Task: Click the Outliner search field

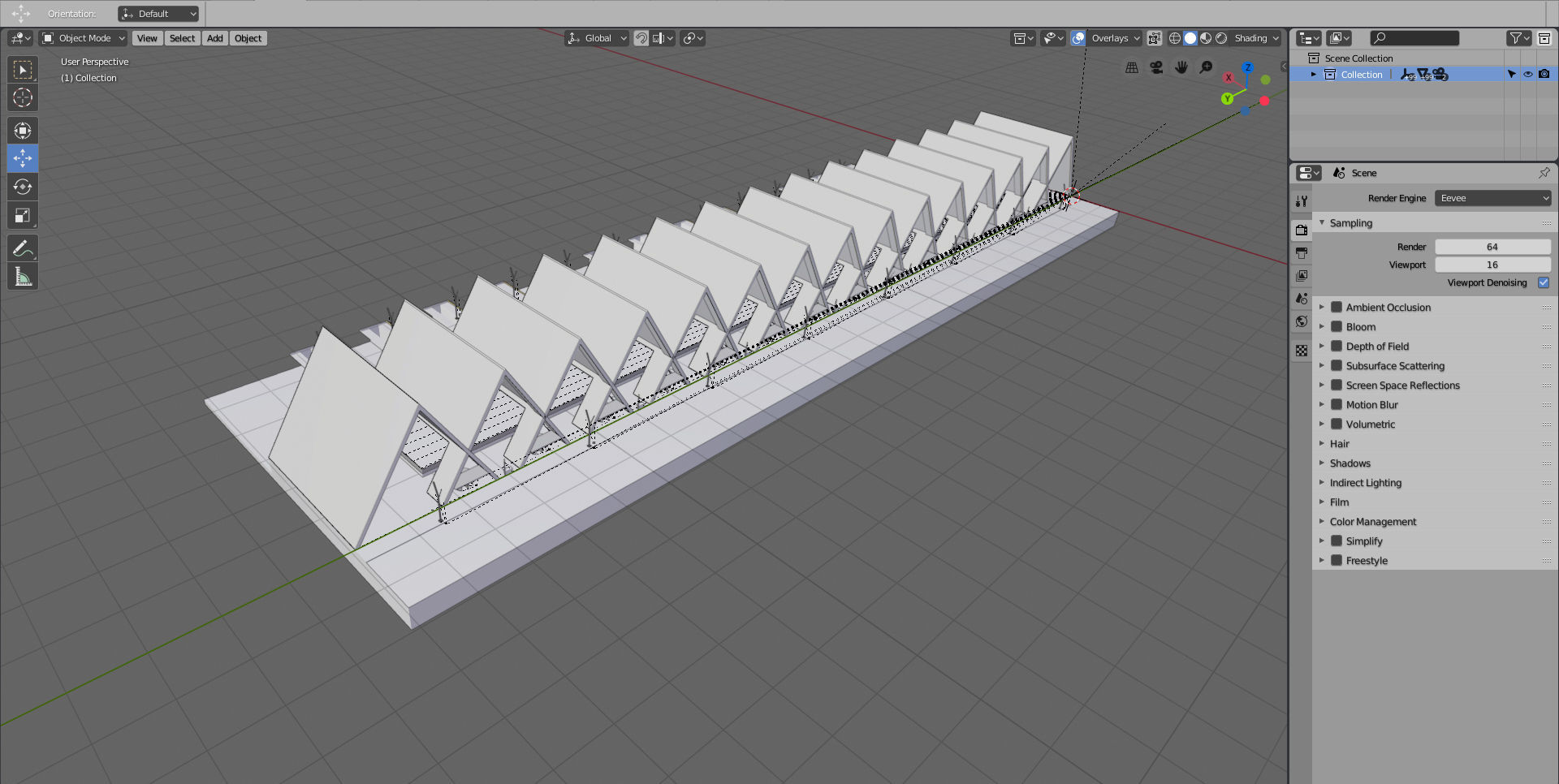Action: coord(1414,38)
